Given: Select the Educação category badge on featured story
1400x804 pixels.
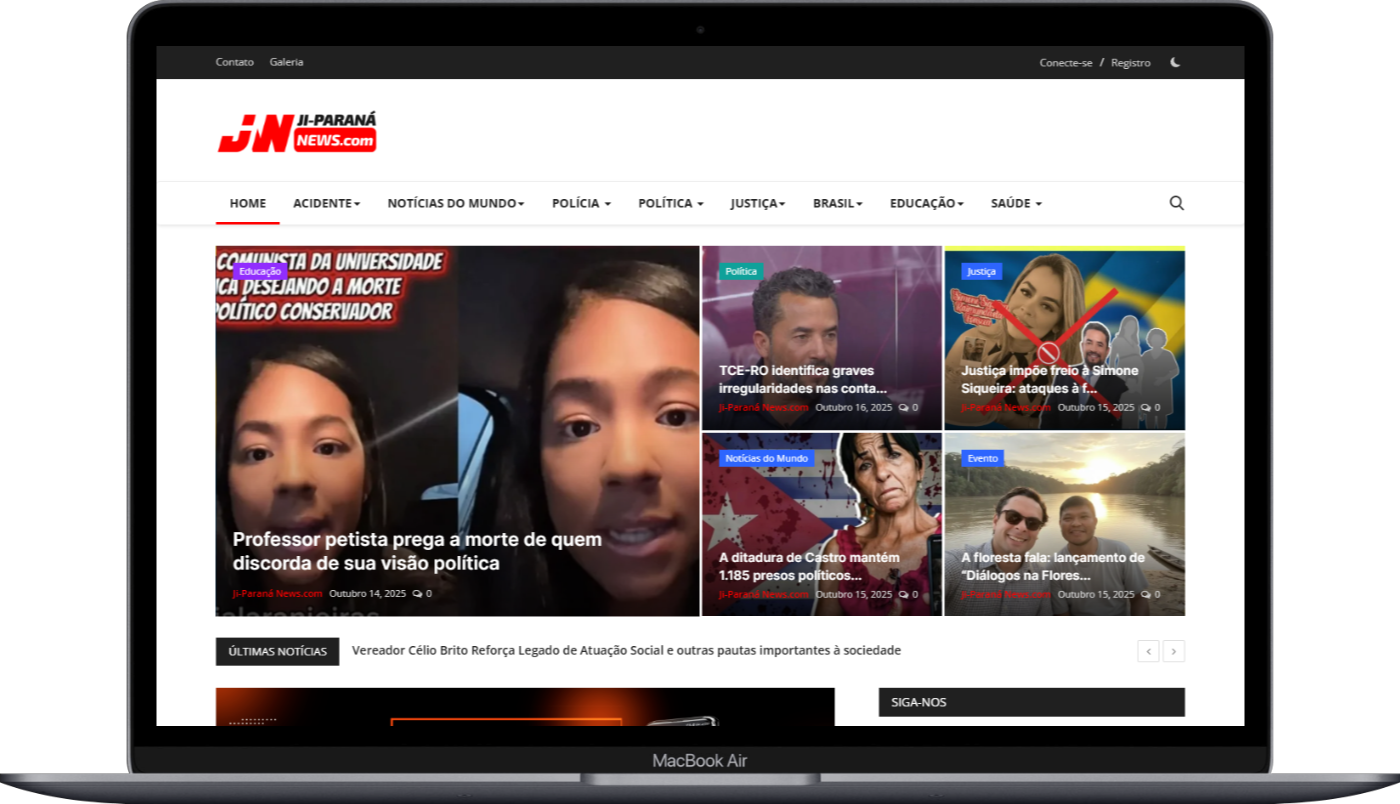Looking at the screenshot, I should click(261, 271).
